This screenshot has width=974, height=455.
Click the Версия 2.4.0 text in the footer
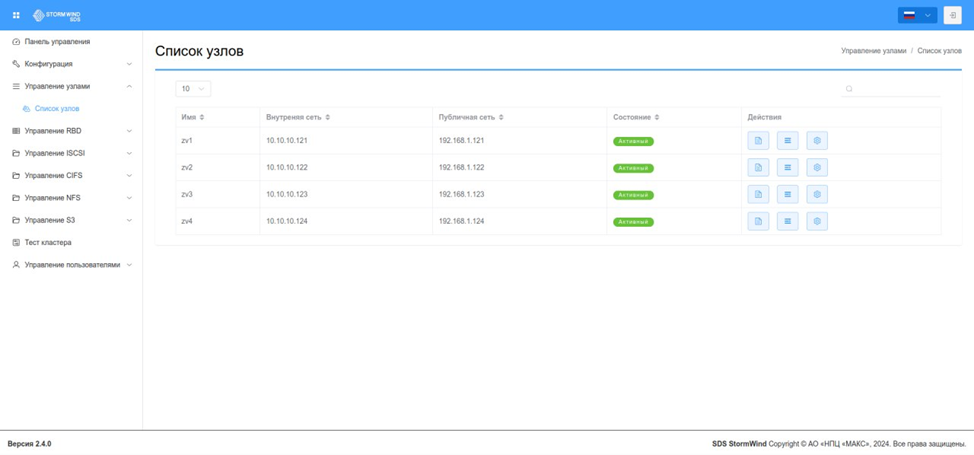(29, 444)
